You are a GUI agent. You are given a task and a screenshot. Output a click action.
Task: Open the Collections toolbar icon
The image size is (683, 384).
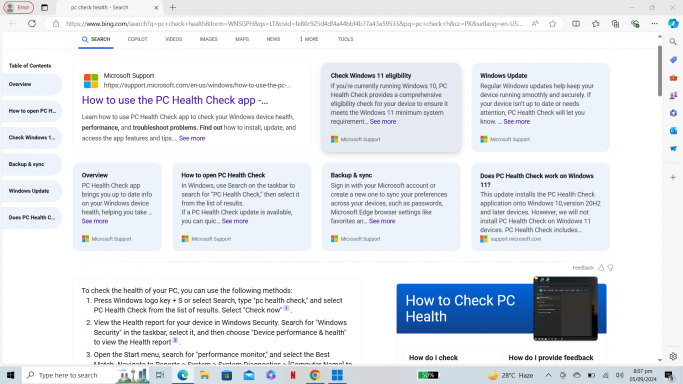pos(615,24)
